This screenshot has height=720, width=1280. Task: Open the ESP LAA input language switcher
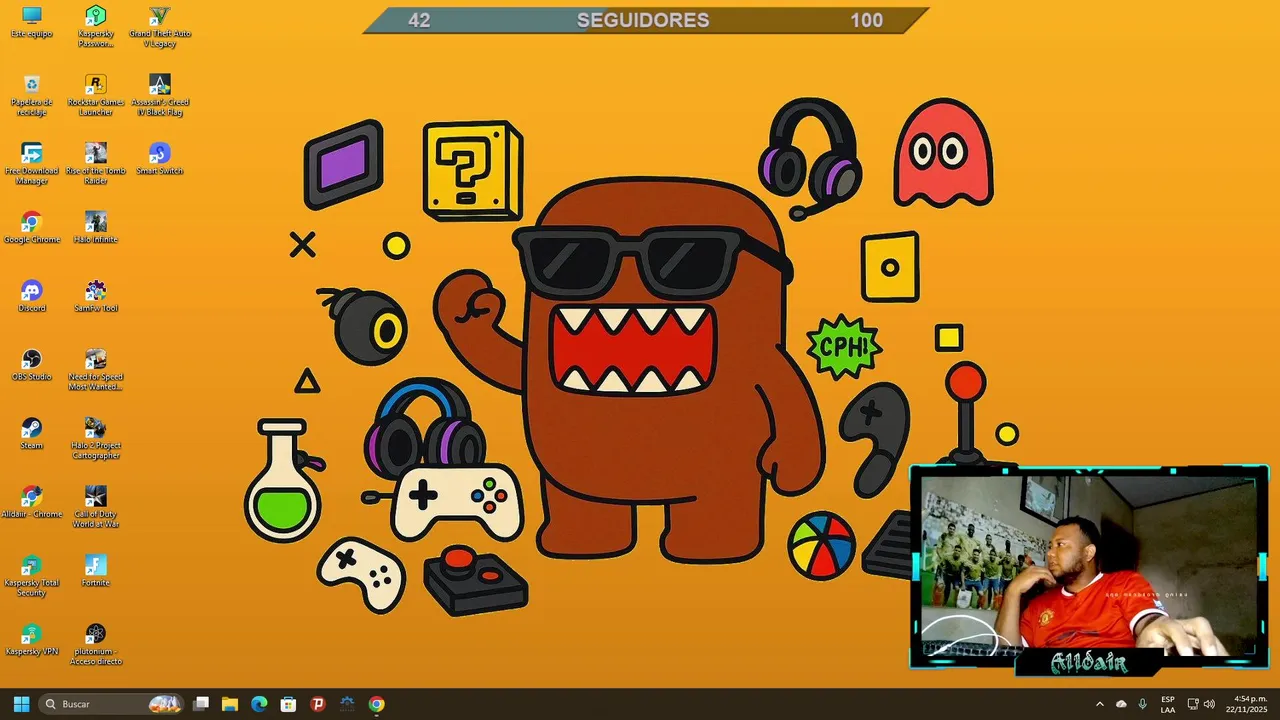coord(1168,704)
